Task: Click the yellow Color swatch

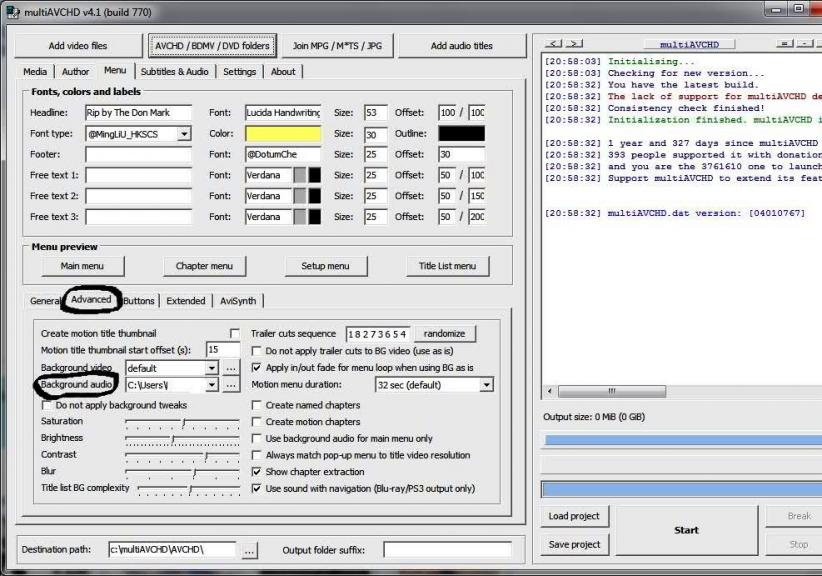Action: click(x=283, y=133)
